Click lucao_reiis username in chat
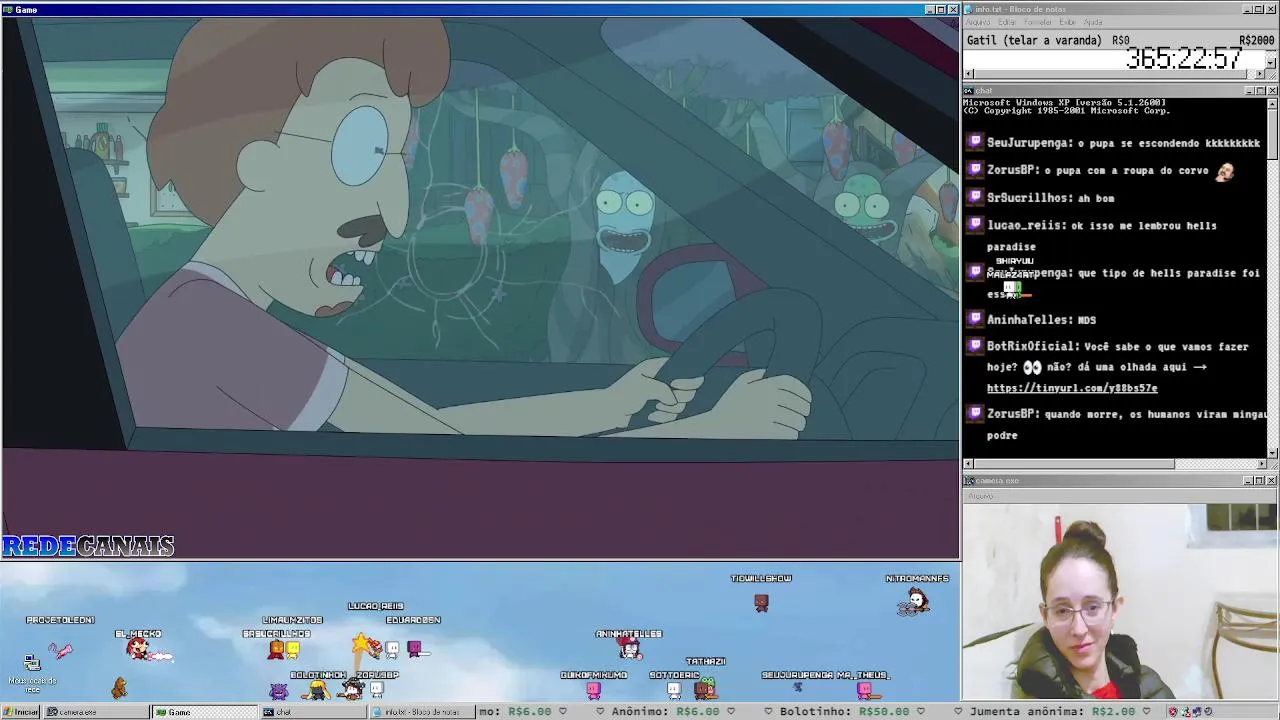 [x=1026, y=226]
